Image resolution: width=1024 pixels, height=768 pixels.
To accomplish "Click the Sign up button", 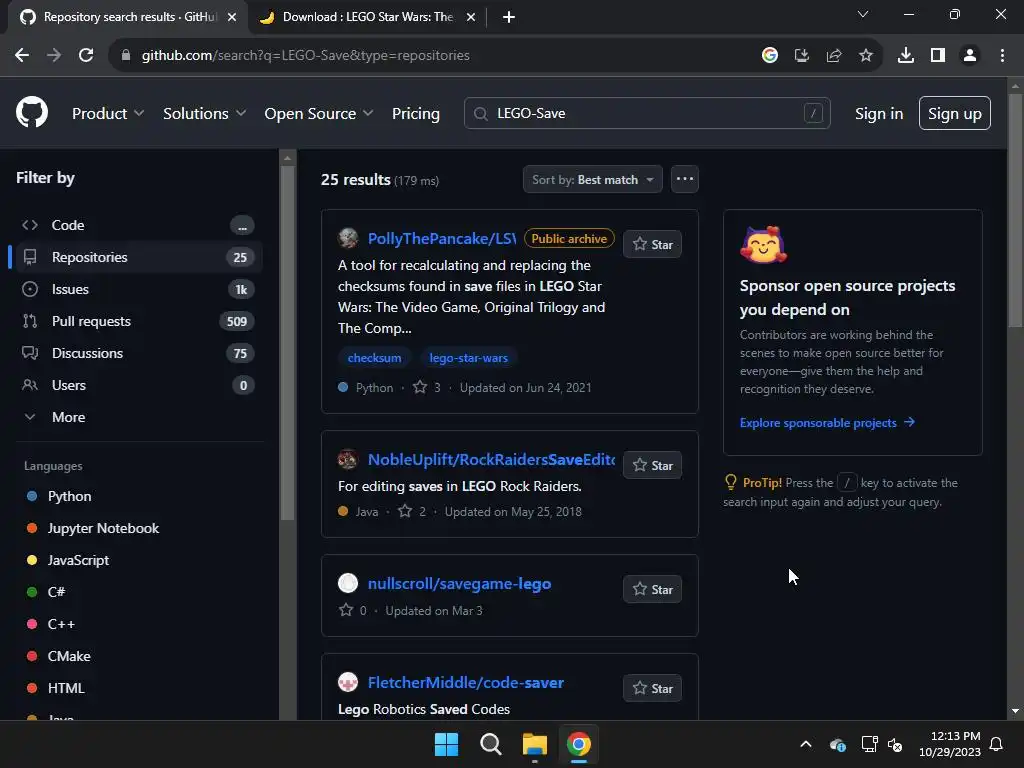I will click(954, 113).
